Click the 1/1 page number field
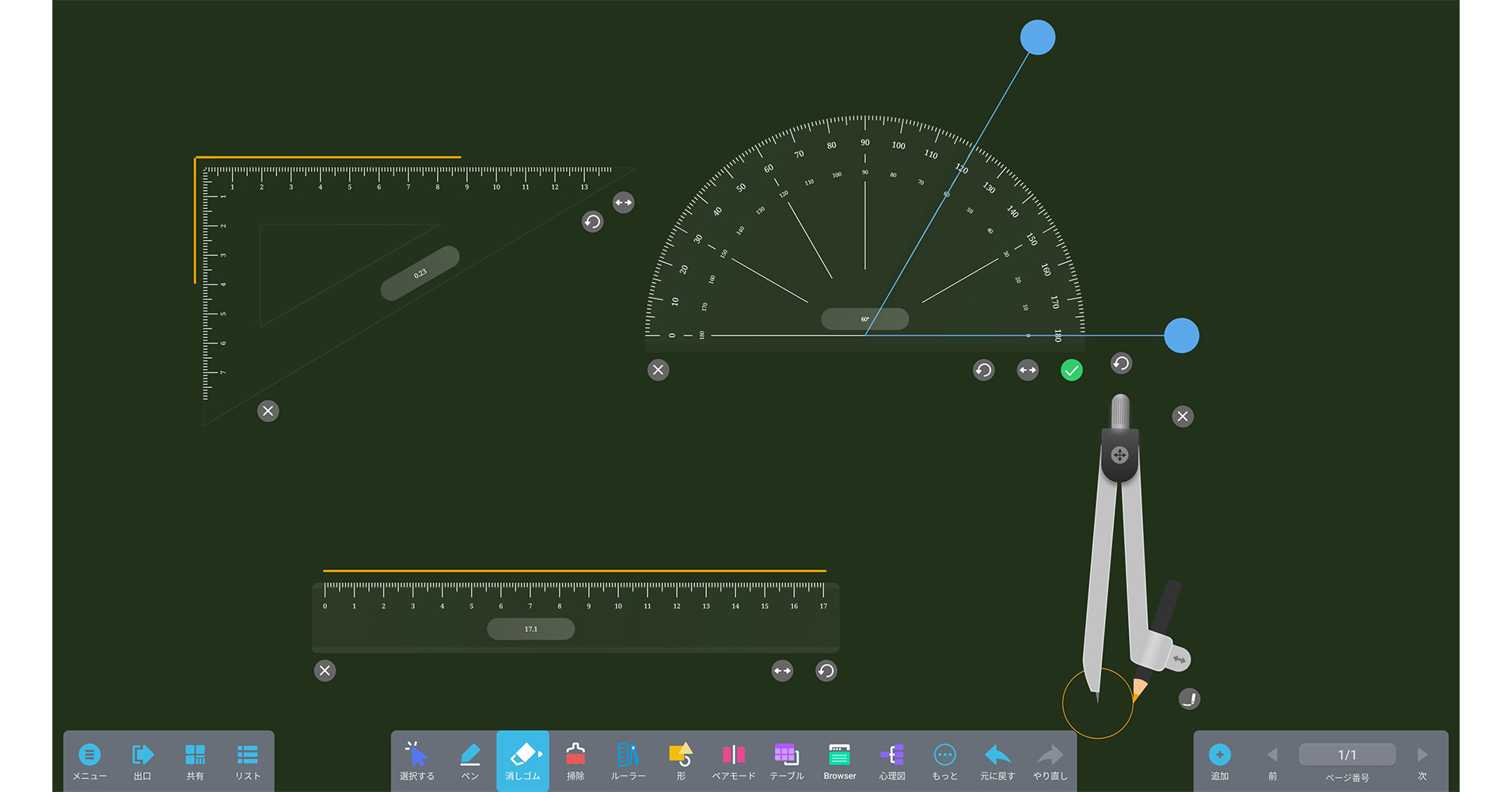 1347,755
